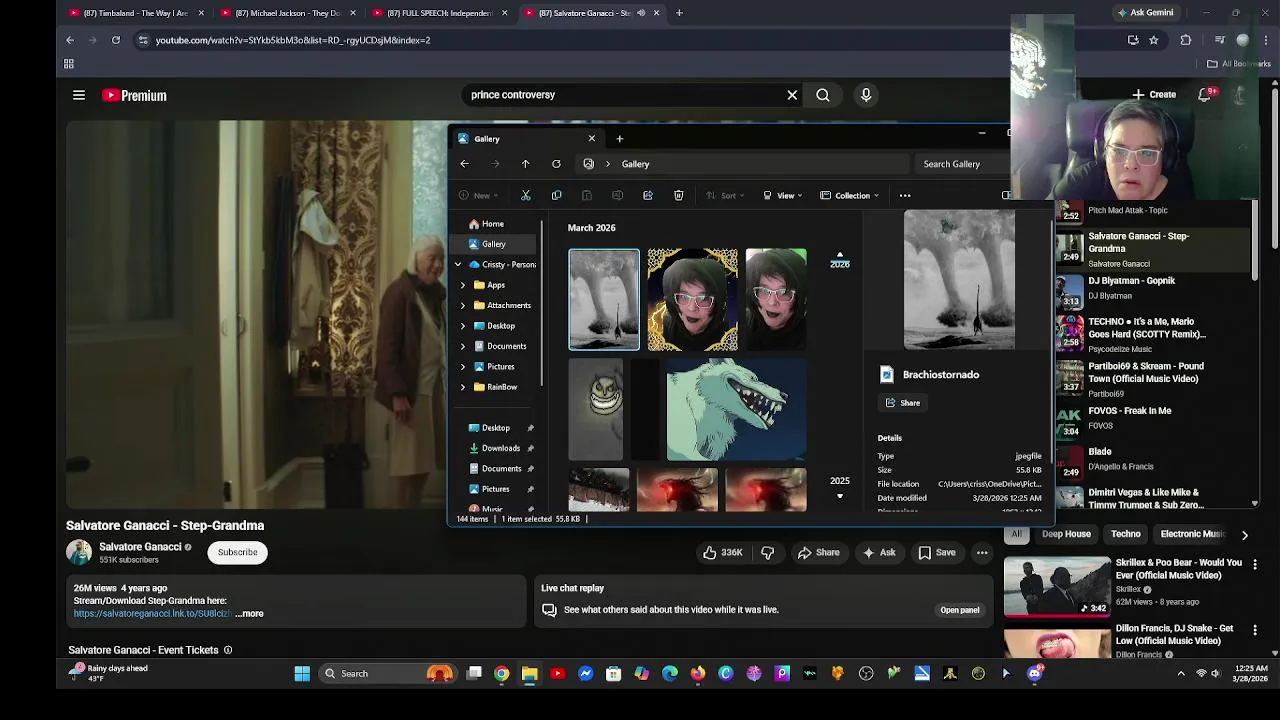1280x720 pixels.
Task: Click the YouTube search magnifier button
Action: pyautogui.click(x=822, y=95)
